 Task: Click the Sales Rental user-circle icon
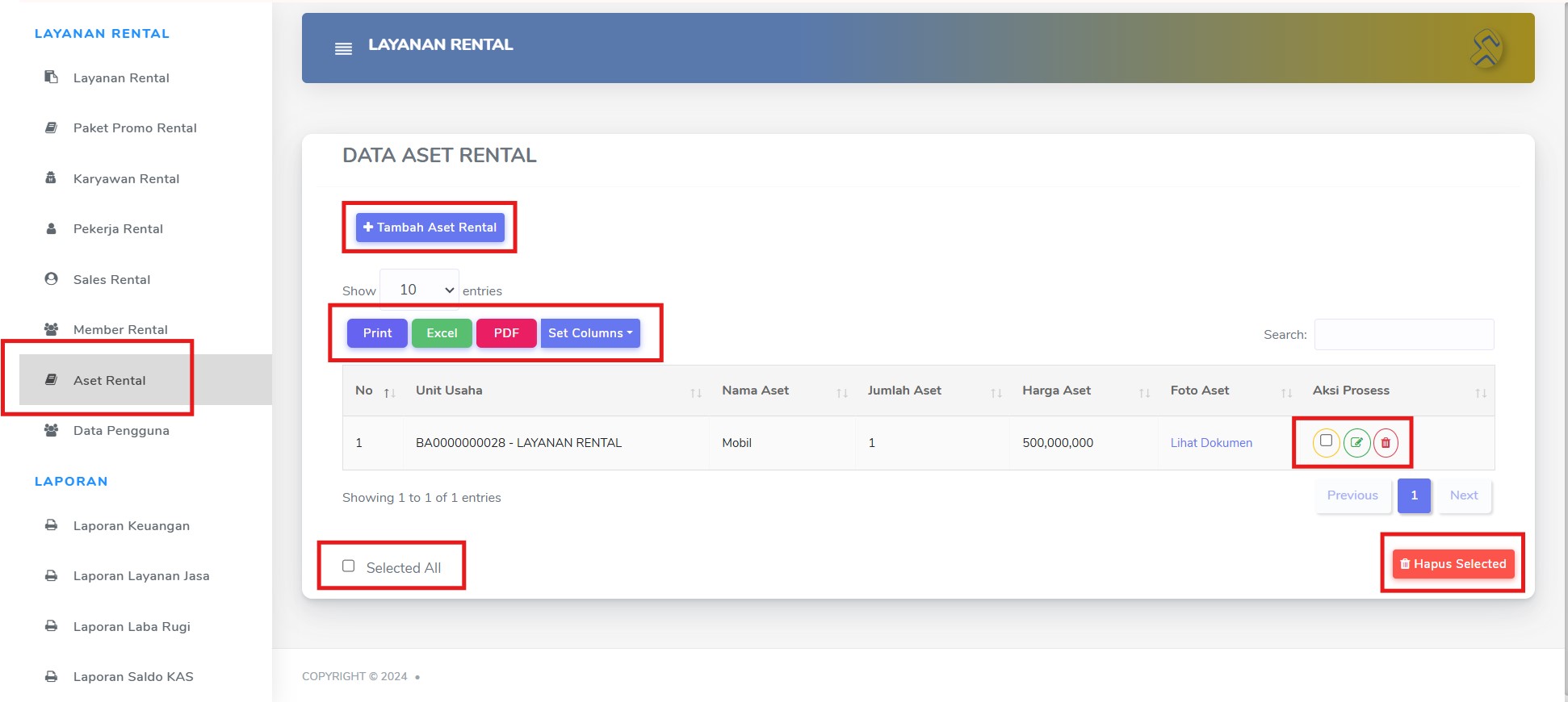pos(51,278)
